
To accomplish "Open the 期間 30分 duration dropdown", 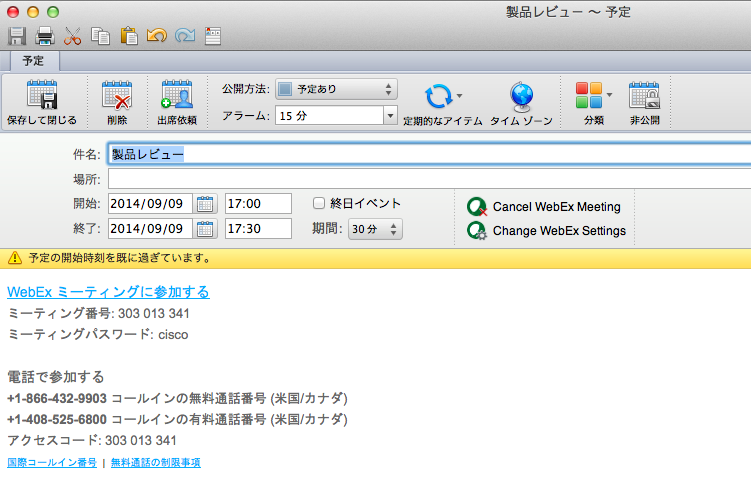I will pos(375,229).
